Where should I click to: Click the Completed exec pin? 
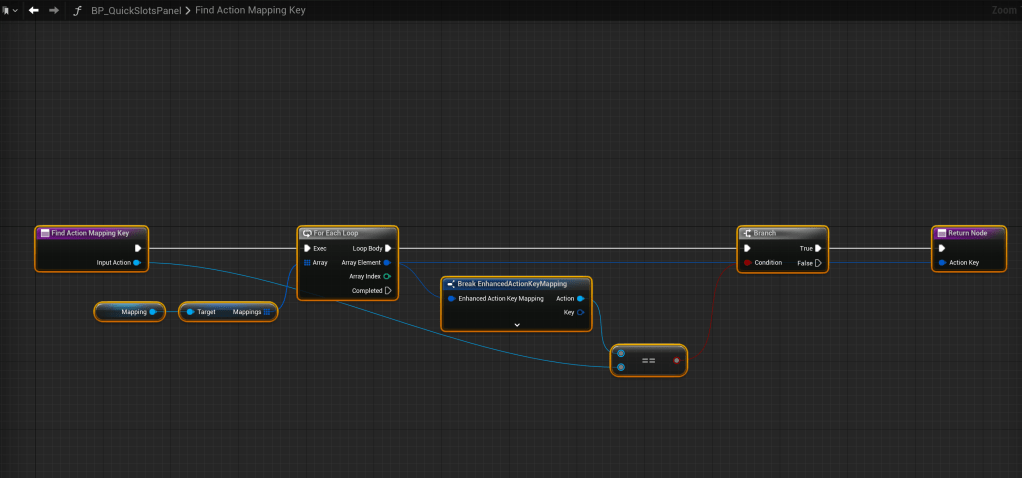tap(387, 291)
